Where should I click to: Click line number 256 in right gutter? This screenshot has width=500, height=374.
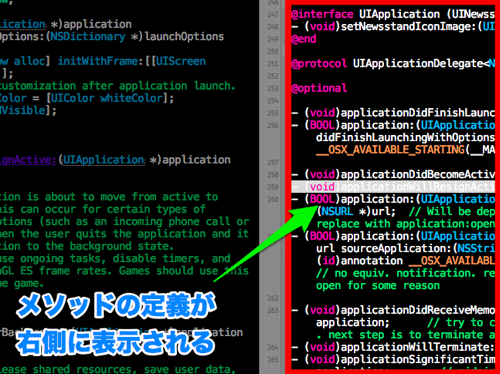tap(273, 125)
